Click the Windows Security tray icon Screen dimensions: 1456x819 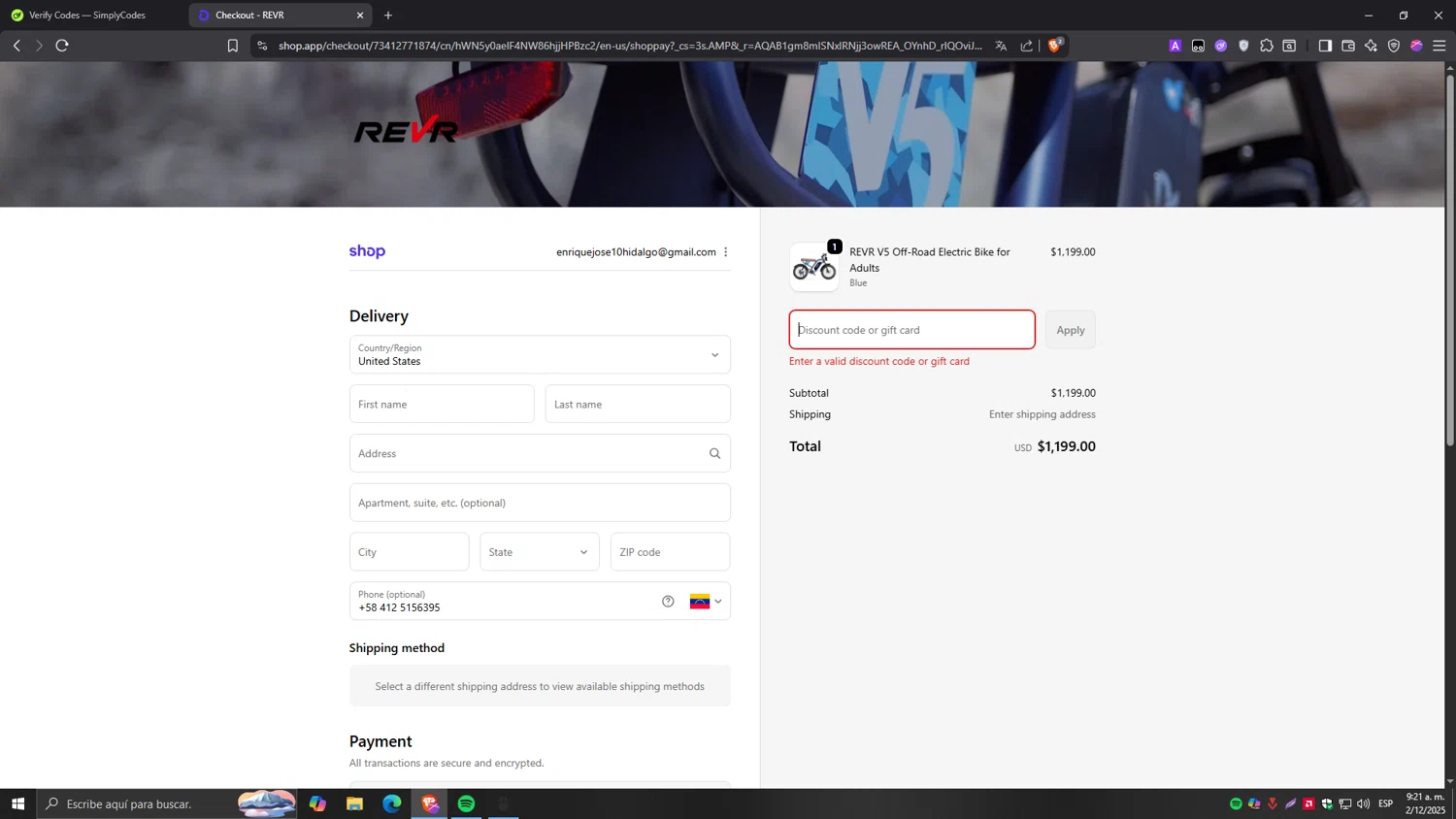(x=1327, y=803)
